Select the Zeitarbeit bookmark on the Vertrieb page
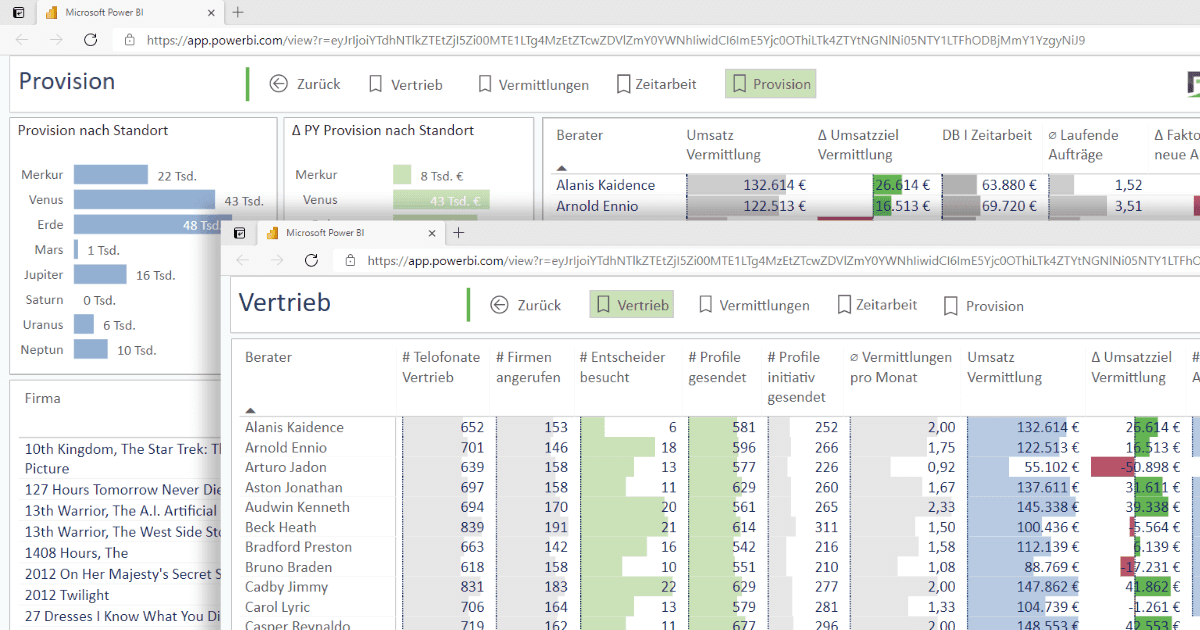This screenshot has height=630, width=1200. (876, 305)
